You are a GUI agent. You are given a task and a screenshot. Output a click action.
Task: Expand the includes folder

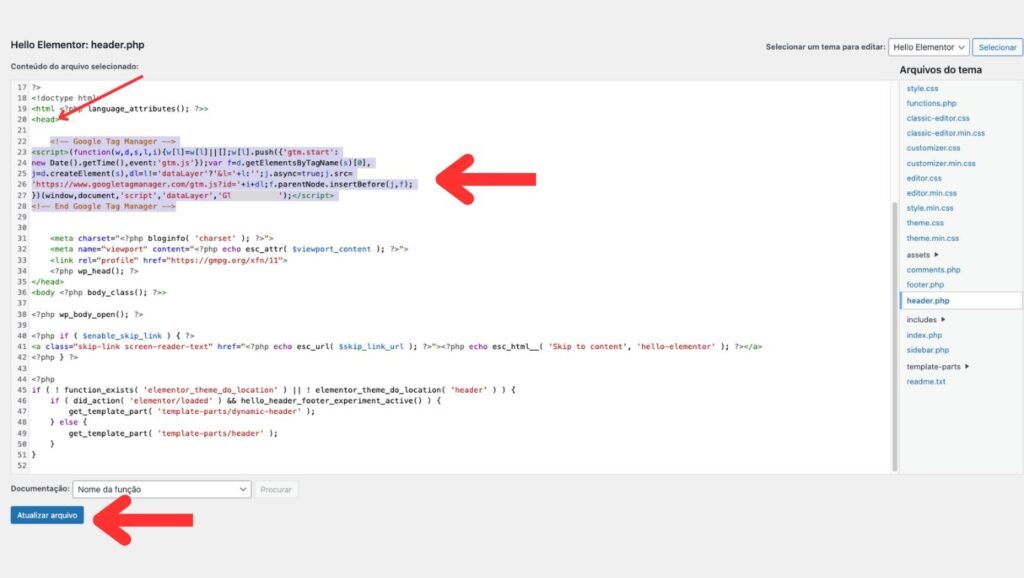[926, 319]
